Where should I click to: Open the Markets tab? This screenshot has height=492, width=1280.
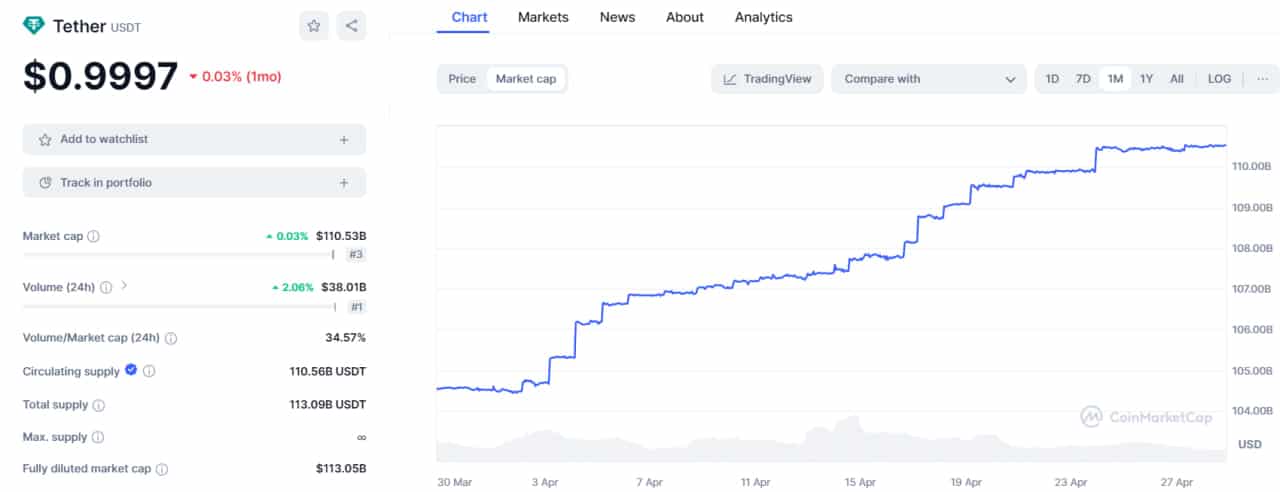(543, 17)
